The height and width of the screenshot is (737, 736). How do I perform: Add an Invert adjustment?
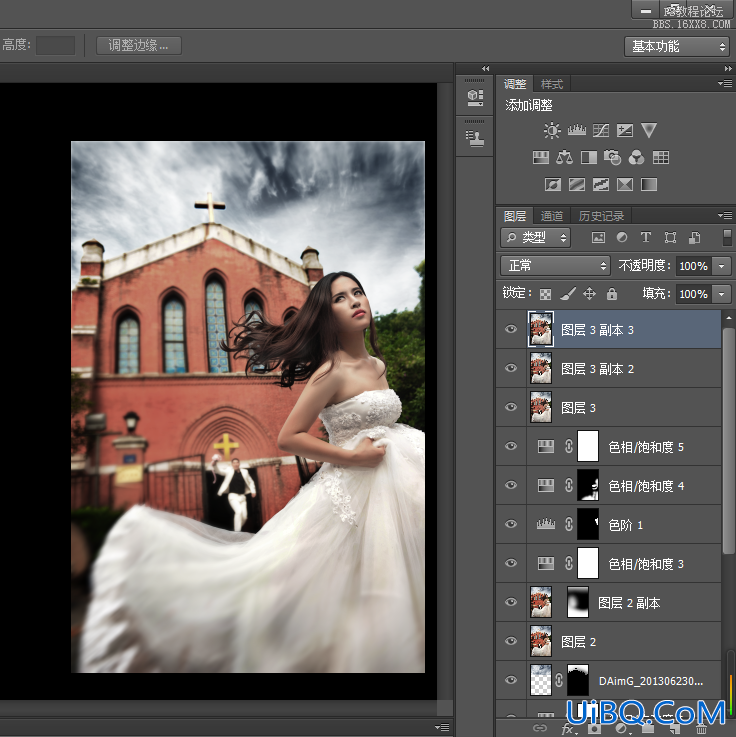[553, 184]
